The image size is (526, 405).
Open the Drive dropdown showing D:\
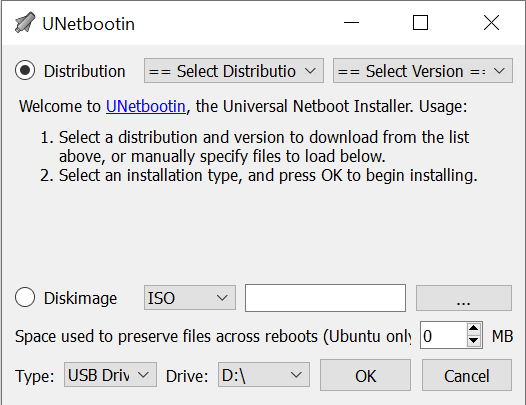pyautogui.click(x=264, y=374)
